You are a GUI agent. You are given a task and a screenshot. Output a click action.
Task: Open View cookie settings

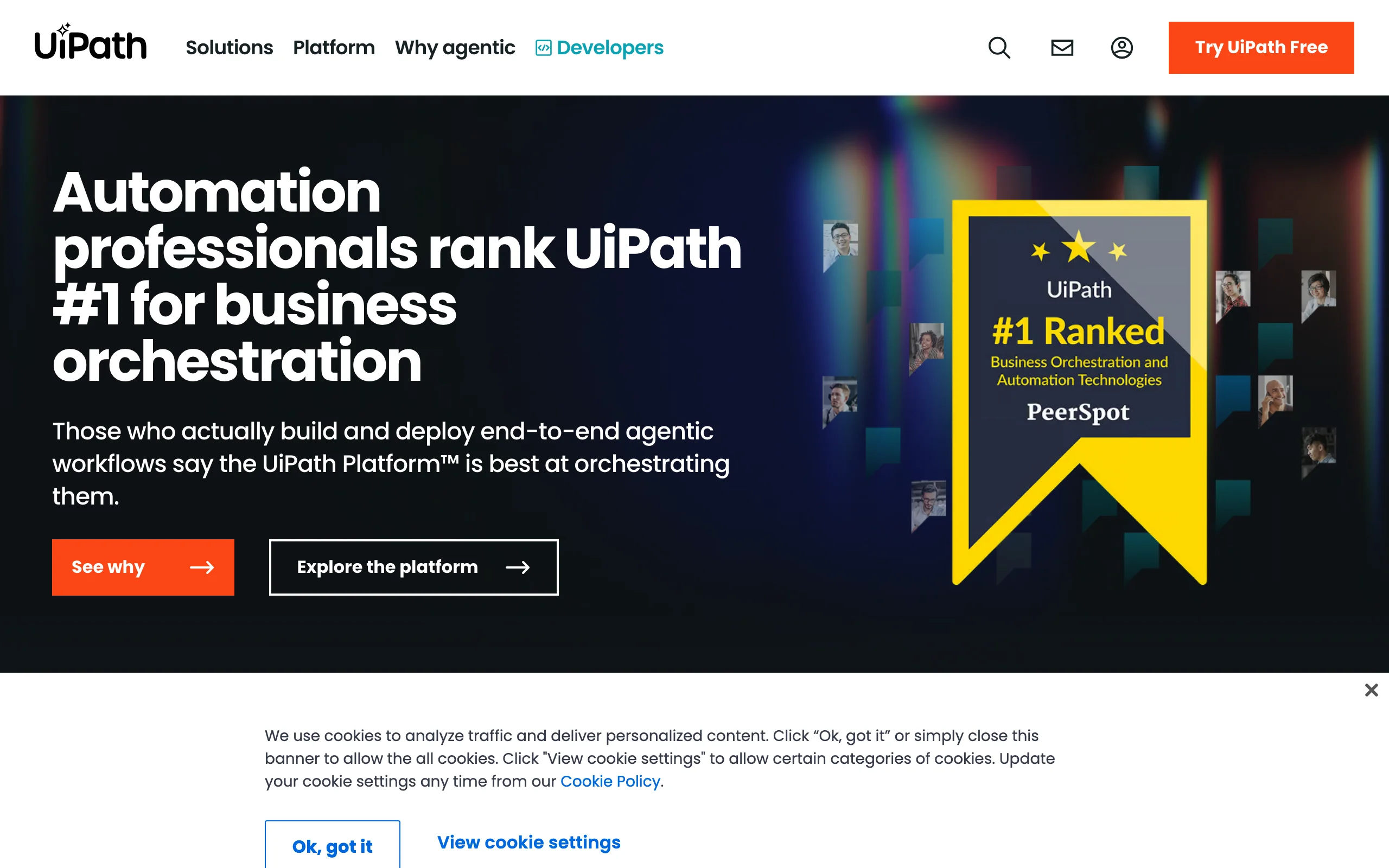pos(528,842)
